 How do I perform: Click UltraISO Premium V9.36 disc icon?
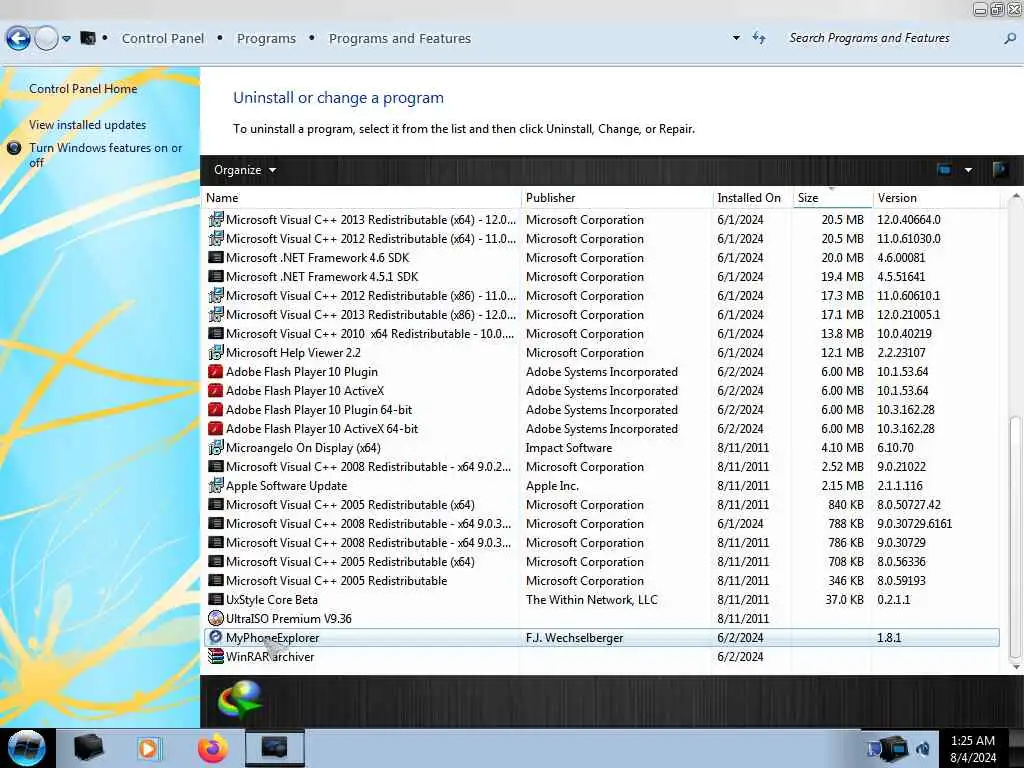(x=216, y=618)
